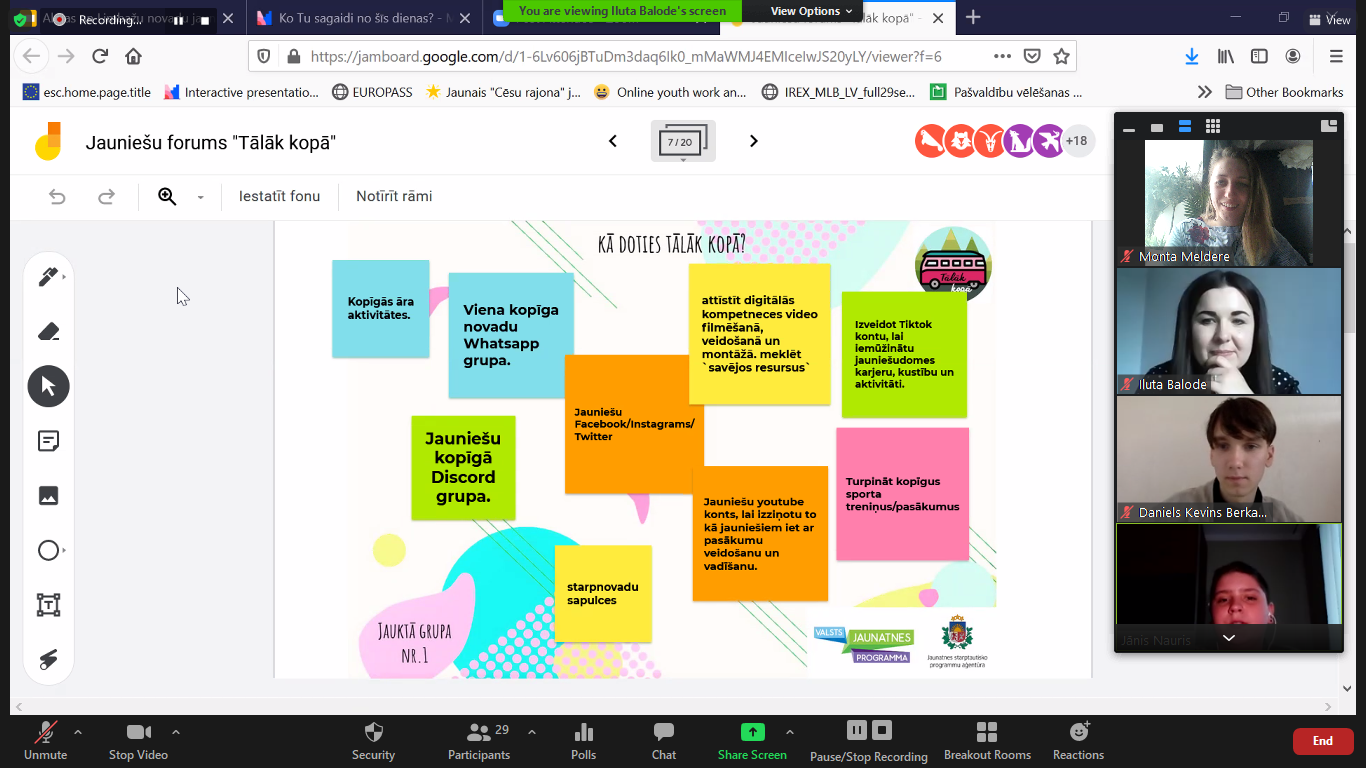Add a sticky note with the tool
The width and height of the screenshot is (1371, 777).
point(48,441)
